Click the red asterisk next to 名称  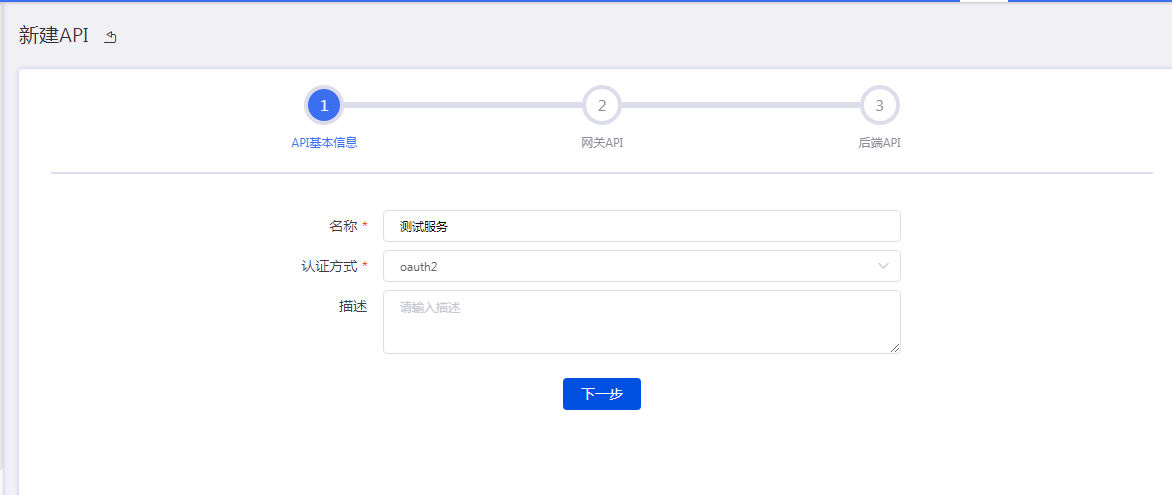point(365,227)
